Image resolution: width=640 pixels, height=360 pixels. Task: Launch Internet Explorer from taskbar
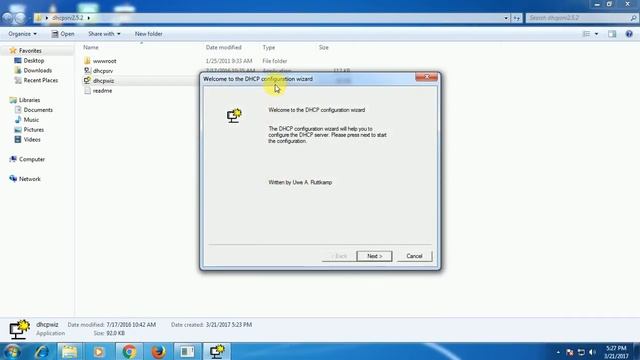(41, 351)
